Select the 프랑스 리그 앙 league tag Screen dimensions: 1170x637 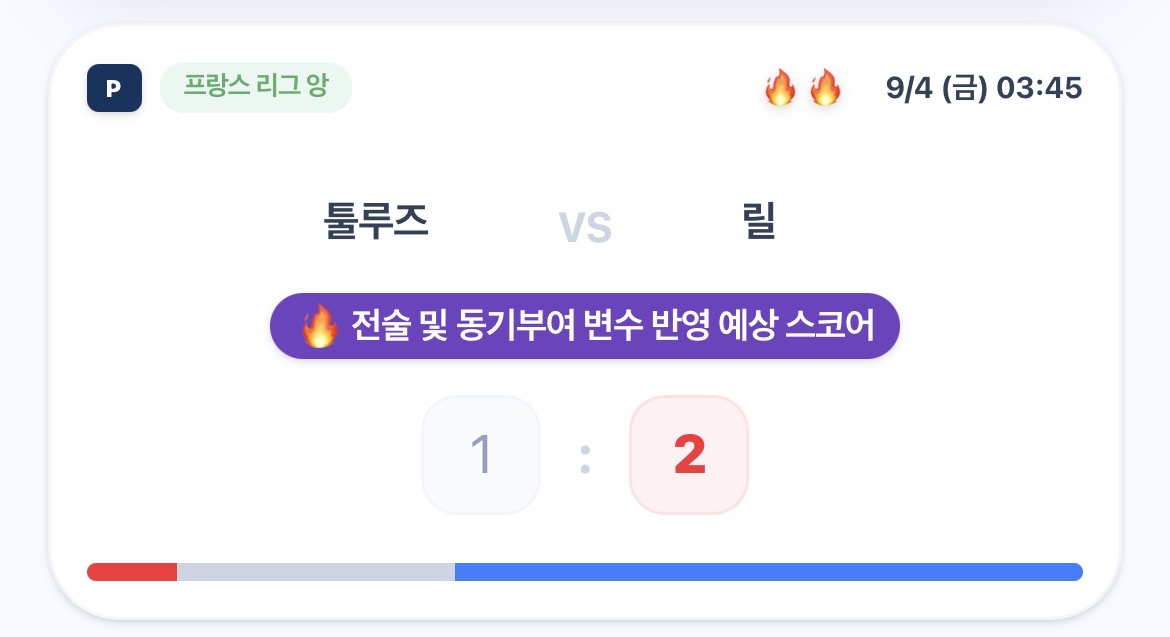tap(256, 87)
